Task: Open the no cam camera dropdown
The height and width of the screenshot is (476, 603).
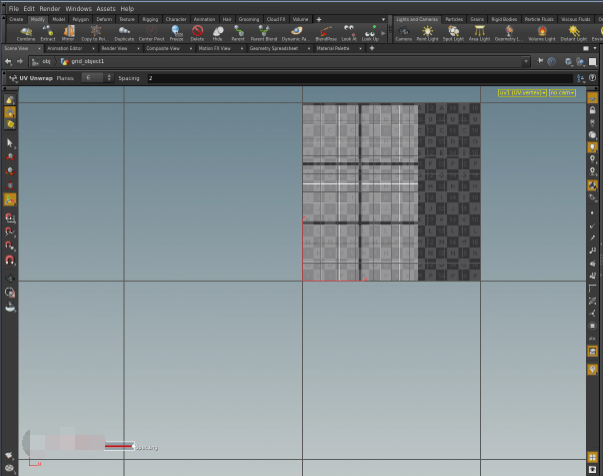Action: click(561, 92)
